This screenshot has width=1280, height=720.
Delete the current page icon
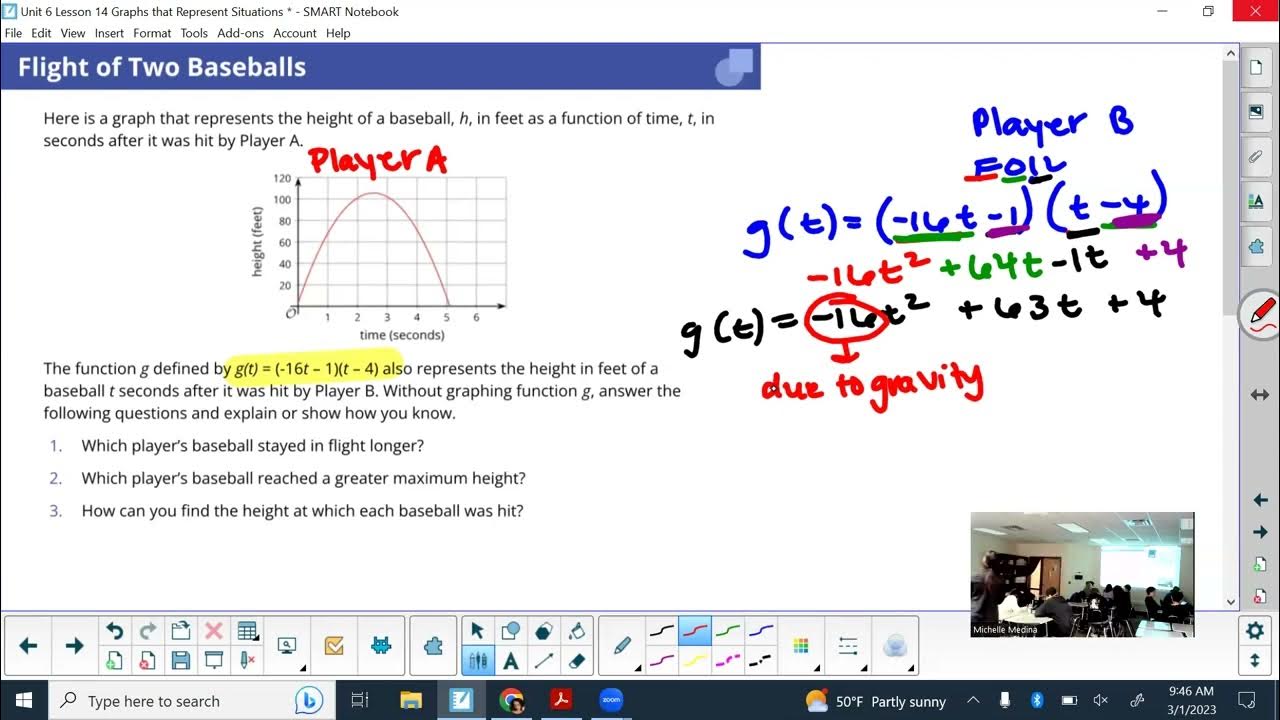click(x=147, y=660)
